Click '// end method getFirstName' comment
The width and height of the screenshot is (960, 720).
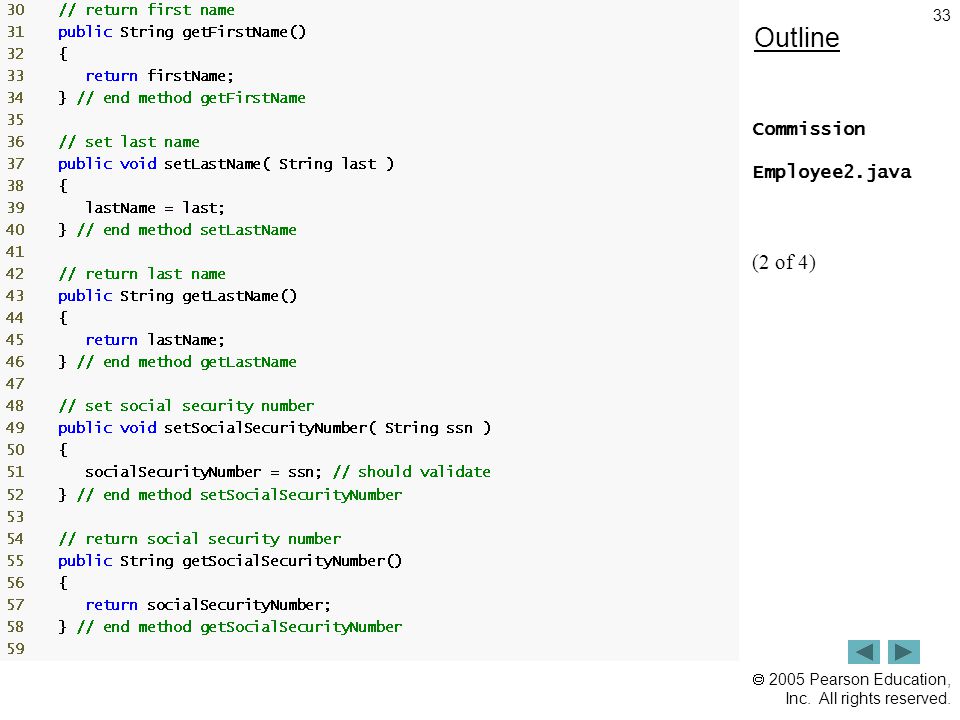coord(191,98)
